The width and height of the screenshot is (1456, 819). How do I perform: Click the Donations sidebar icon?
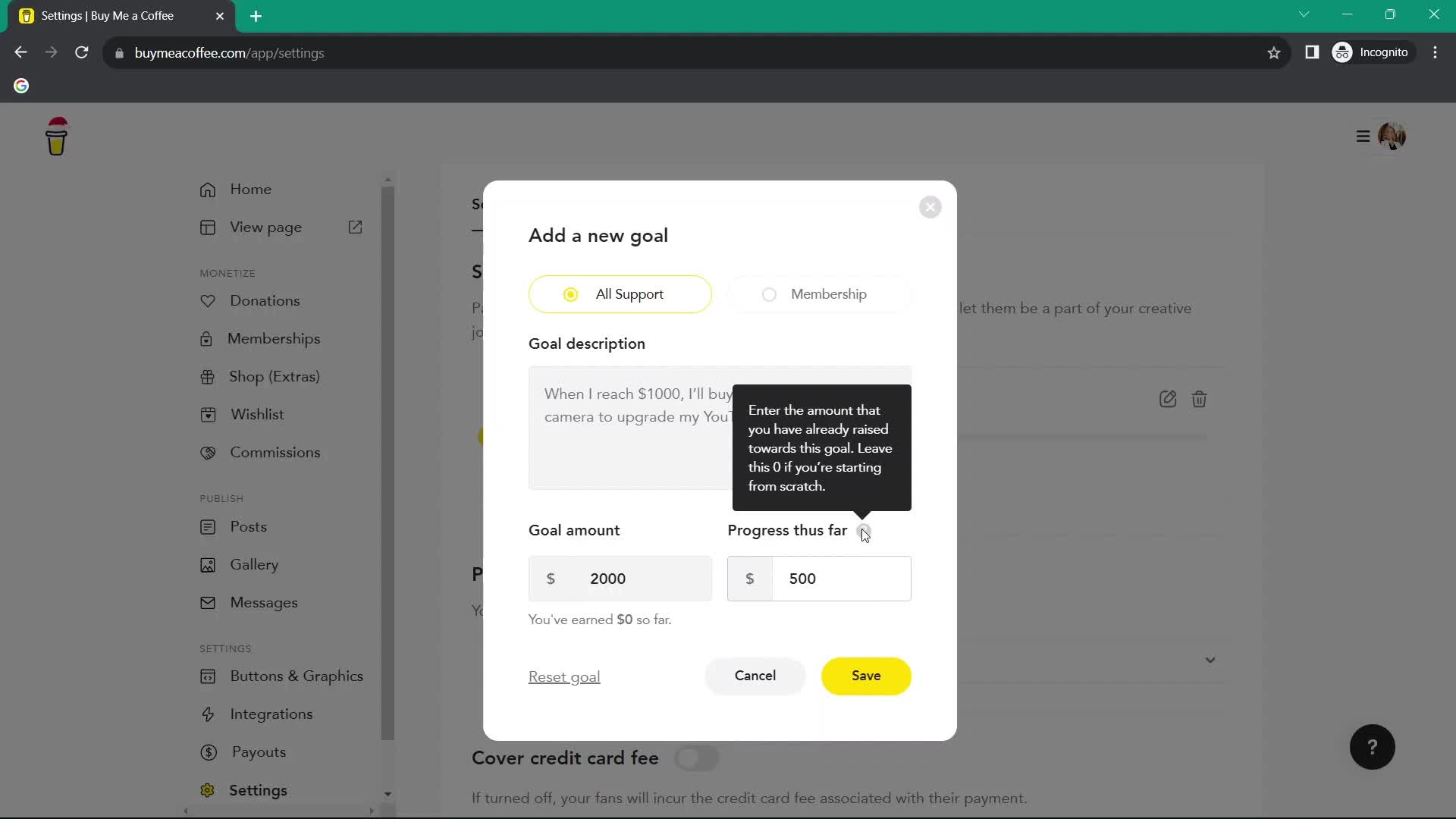[207, 301]
